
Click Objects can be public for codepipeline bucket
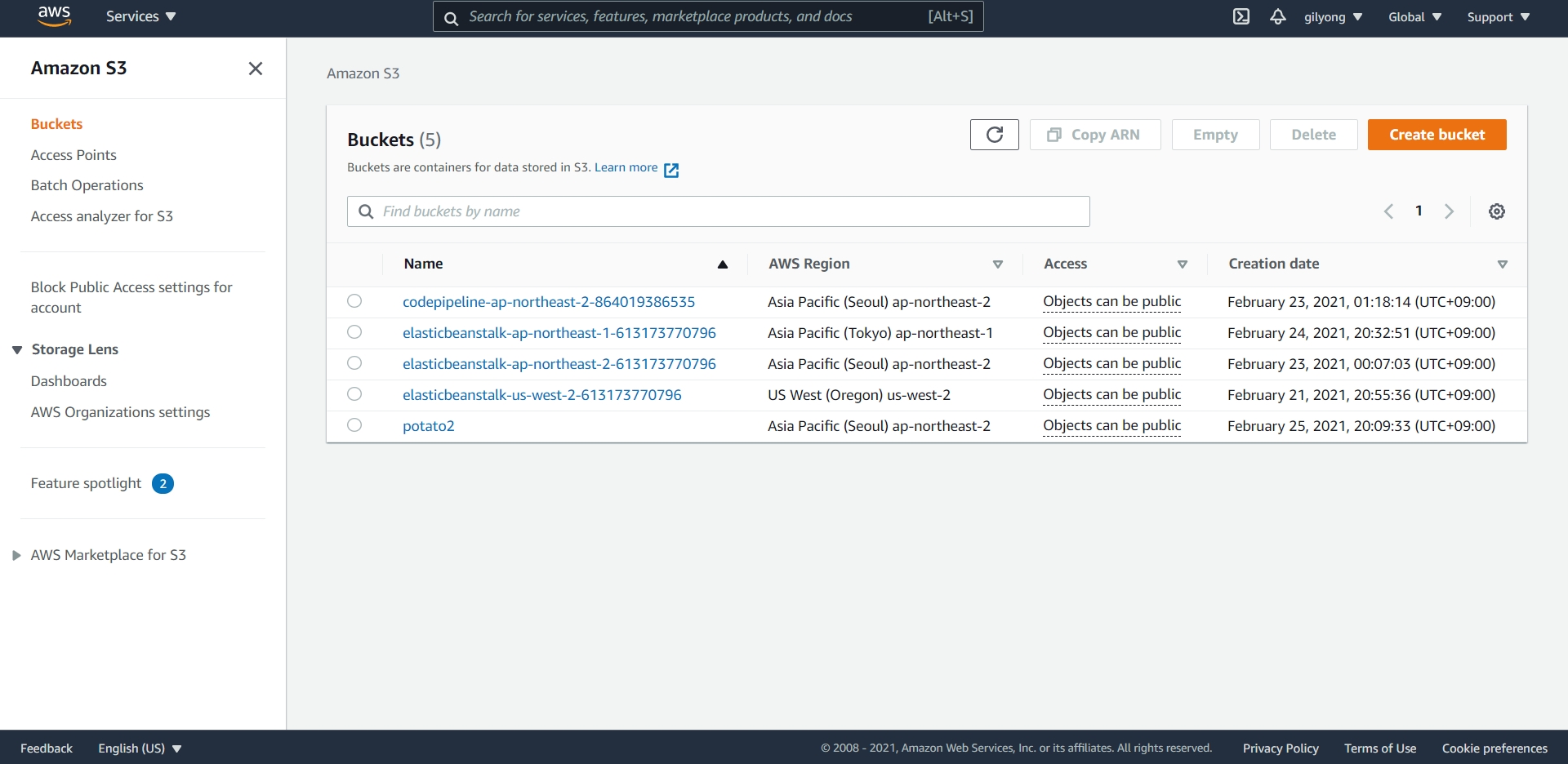point(1112,302)
